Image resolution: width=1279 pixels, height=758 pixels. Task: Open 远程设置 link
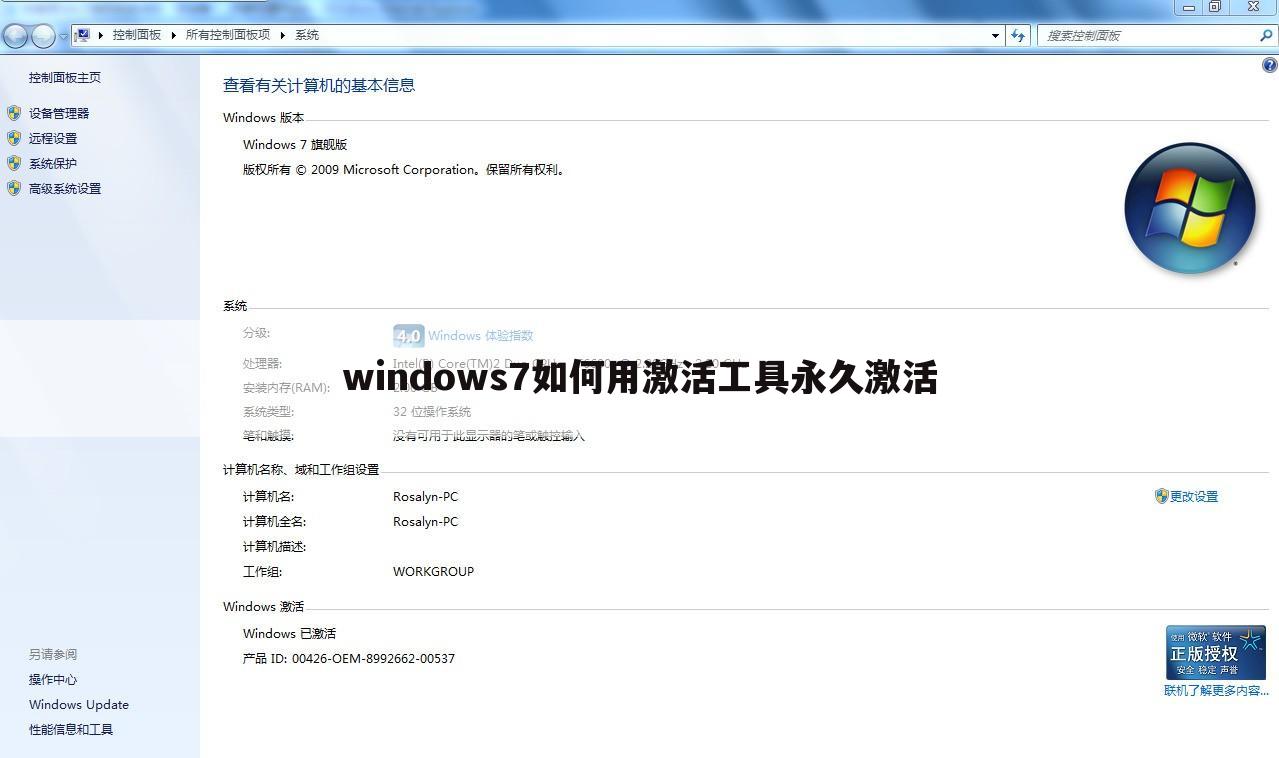53,138
